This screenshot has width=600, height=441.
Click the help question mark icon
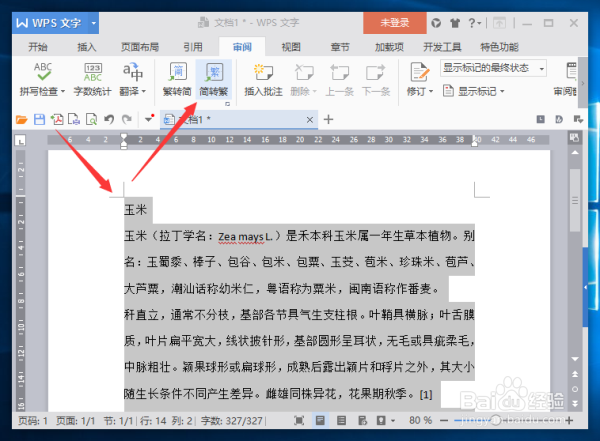coord(472,23)
